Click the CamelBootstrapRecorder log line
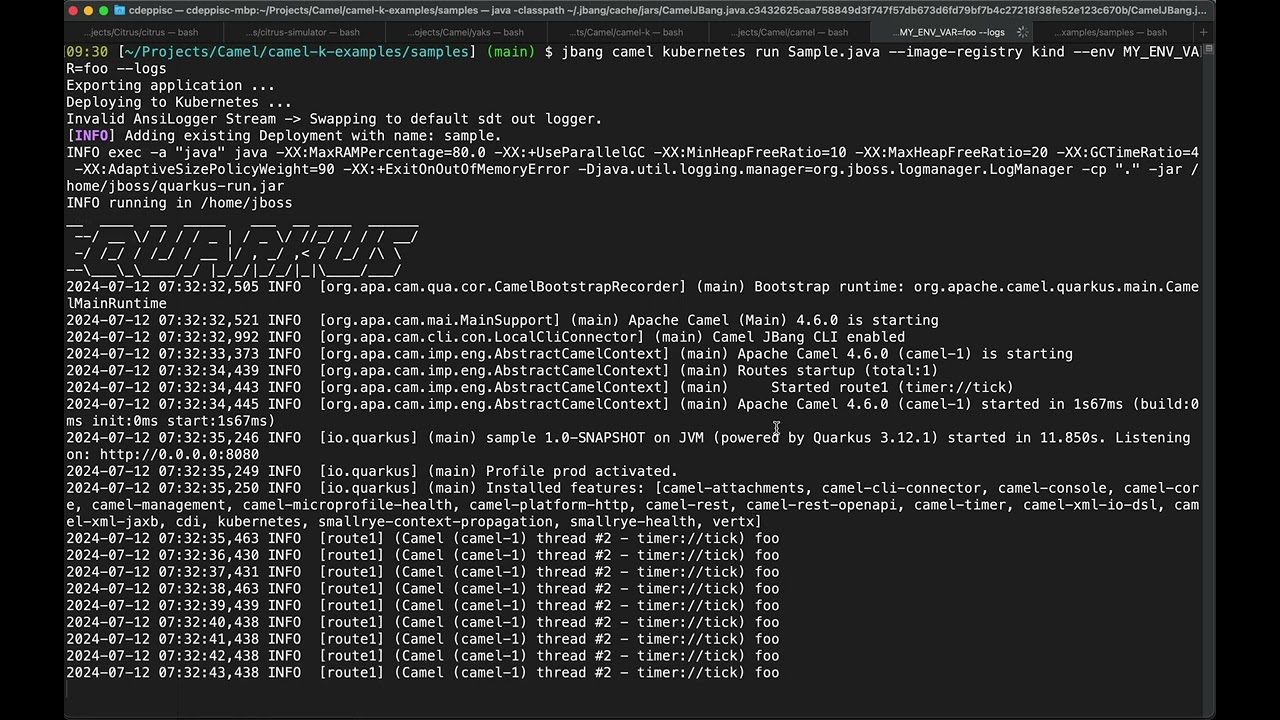The image size is (1280, 720). pos(632,295)
